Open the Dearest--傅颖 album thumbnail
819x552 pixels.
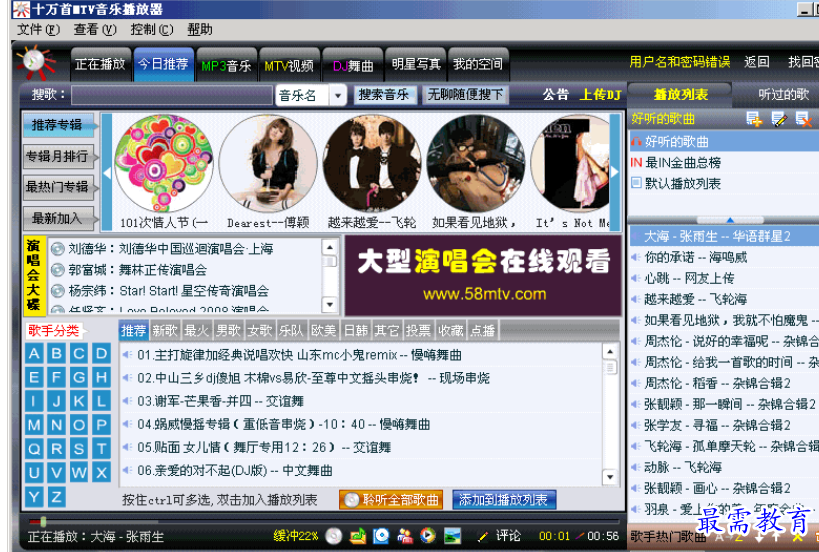pyautogui.click(x=268, y=163)
